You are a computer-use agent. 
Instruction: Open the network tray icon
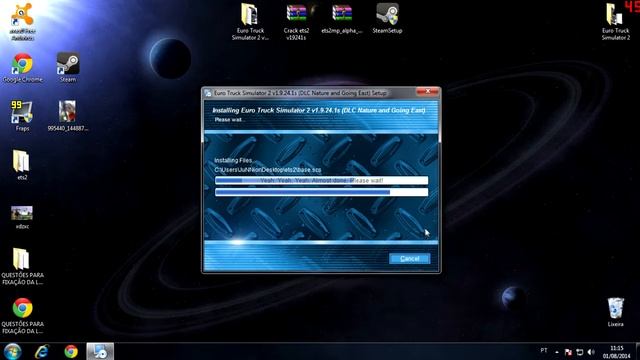(580, 352)
